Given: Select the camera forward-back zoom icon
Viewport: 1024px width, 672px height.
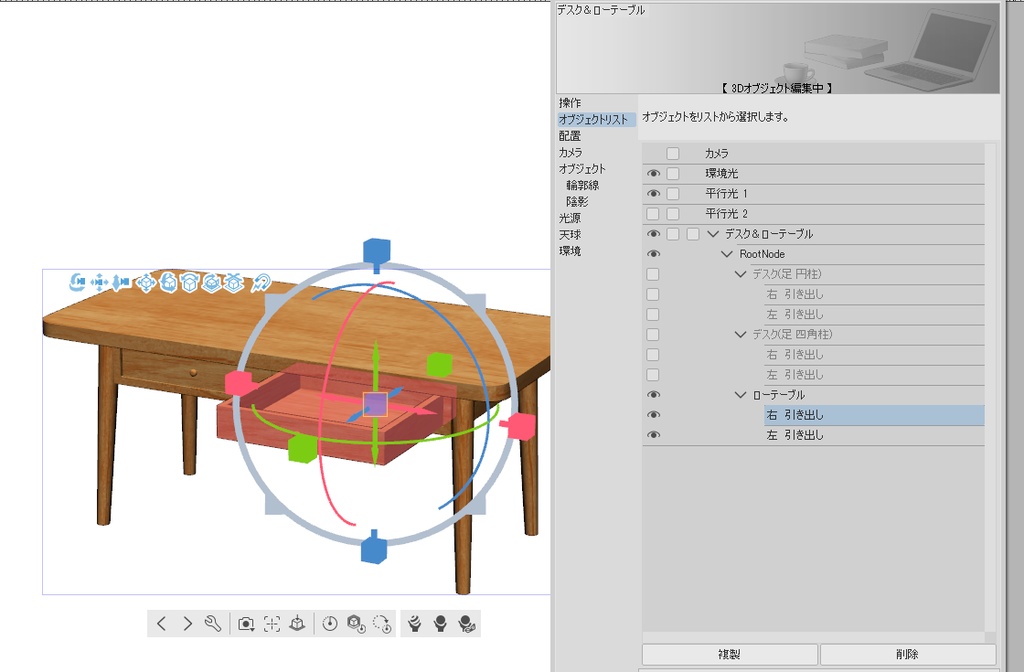Looking at the screenshot, I should [120, 282].
